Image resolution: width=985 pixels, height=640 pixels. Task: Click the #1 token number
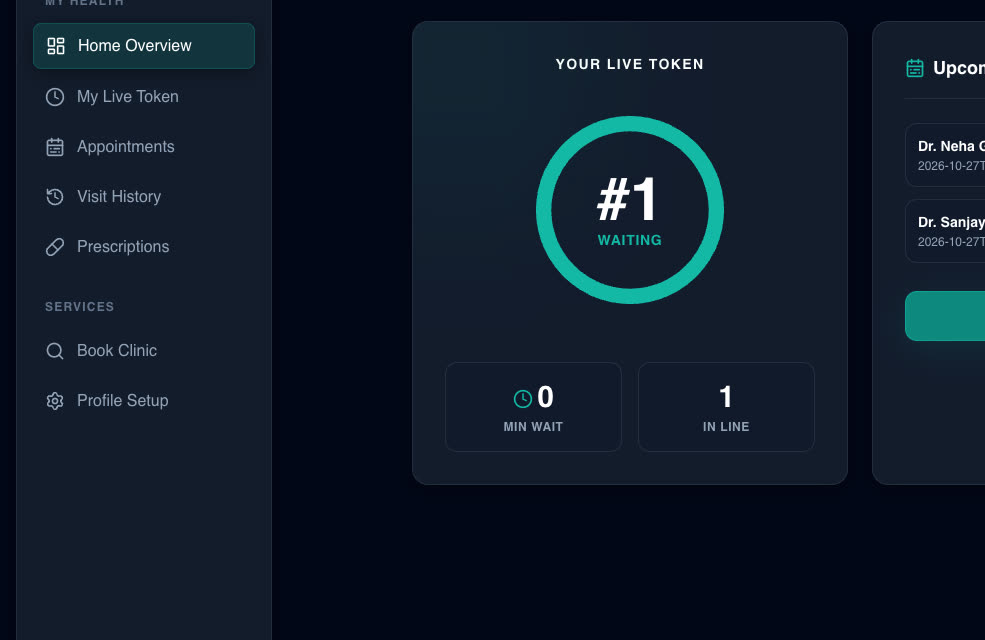tap(628, 199)
